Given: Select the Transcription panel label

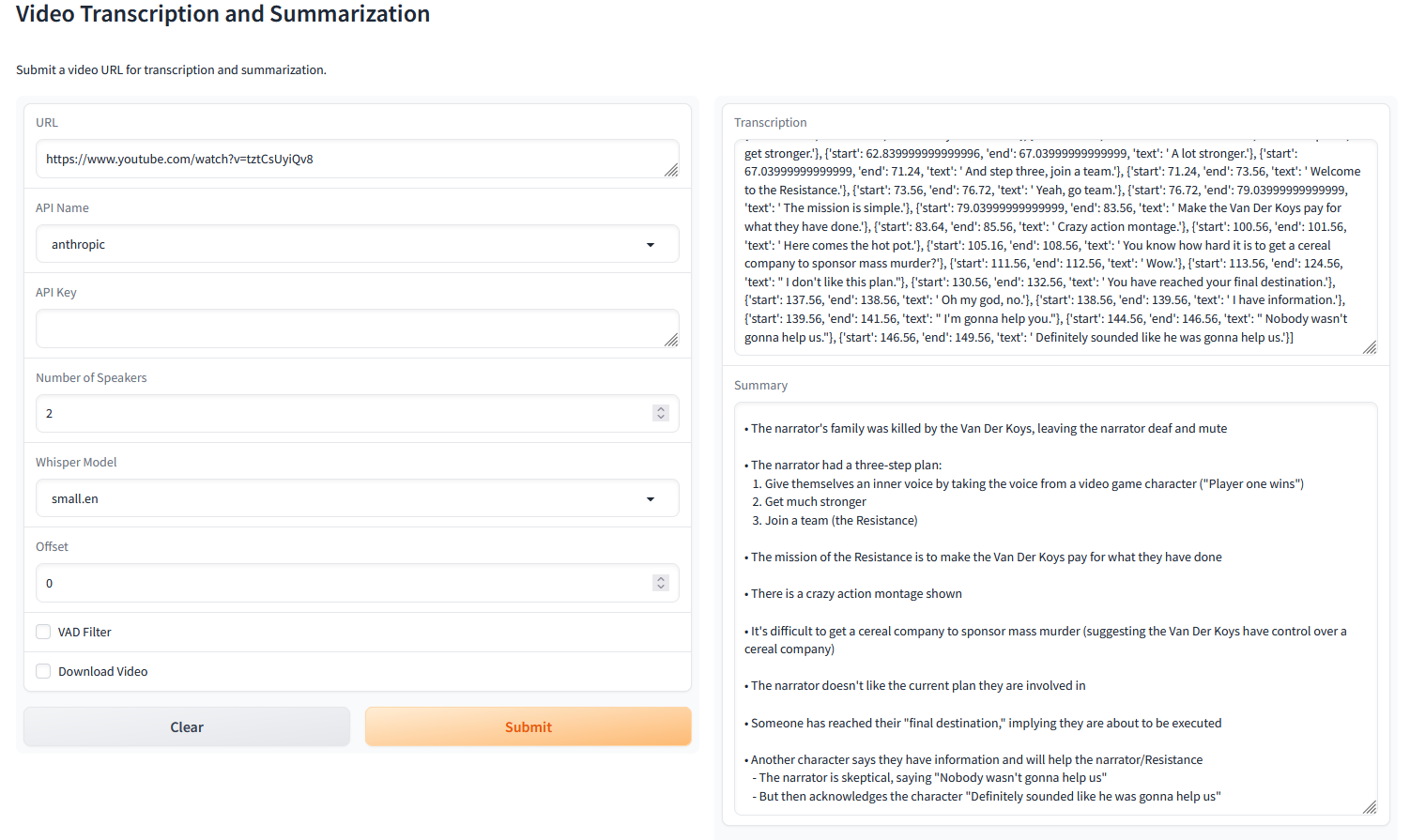Looking at the screenshot, I should tap(770, 122).
